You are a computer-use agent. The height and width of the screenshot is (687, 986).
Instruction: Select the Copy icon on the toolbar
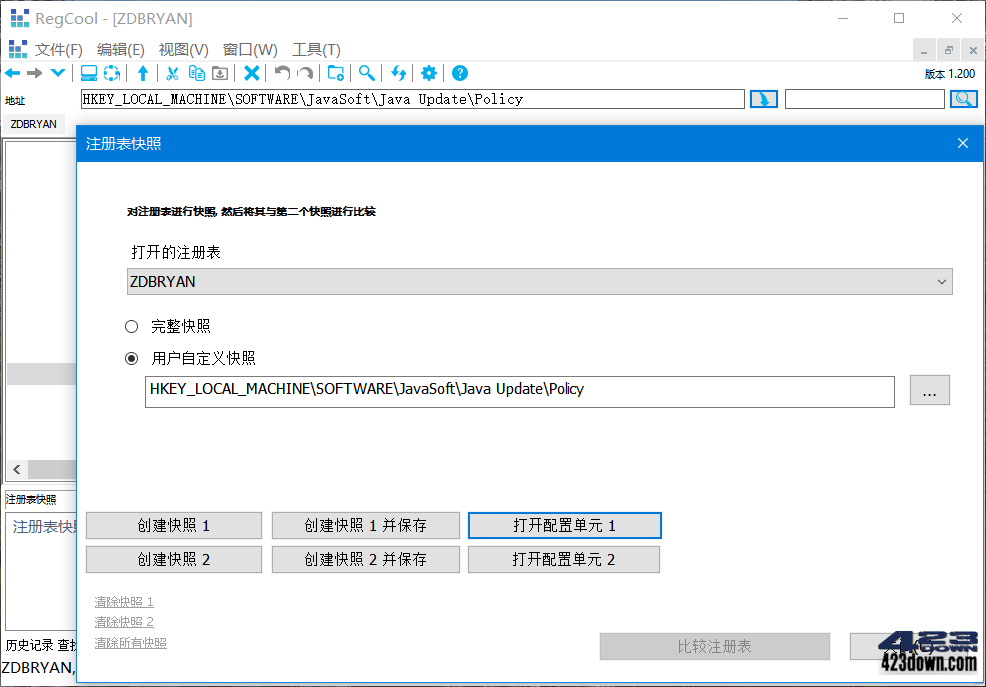click(197, 72)
